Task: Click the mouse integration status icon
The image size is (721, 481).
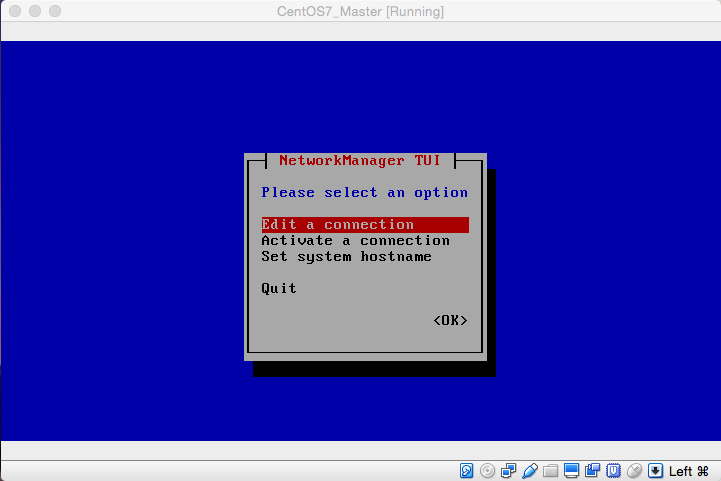Action: click(635, 470)
